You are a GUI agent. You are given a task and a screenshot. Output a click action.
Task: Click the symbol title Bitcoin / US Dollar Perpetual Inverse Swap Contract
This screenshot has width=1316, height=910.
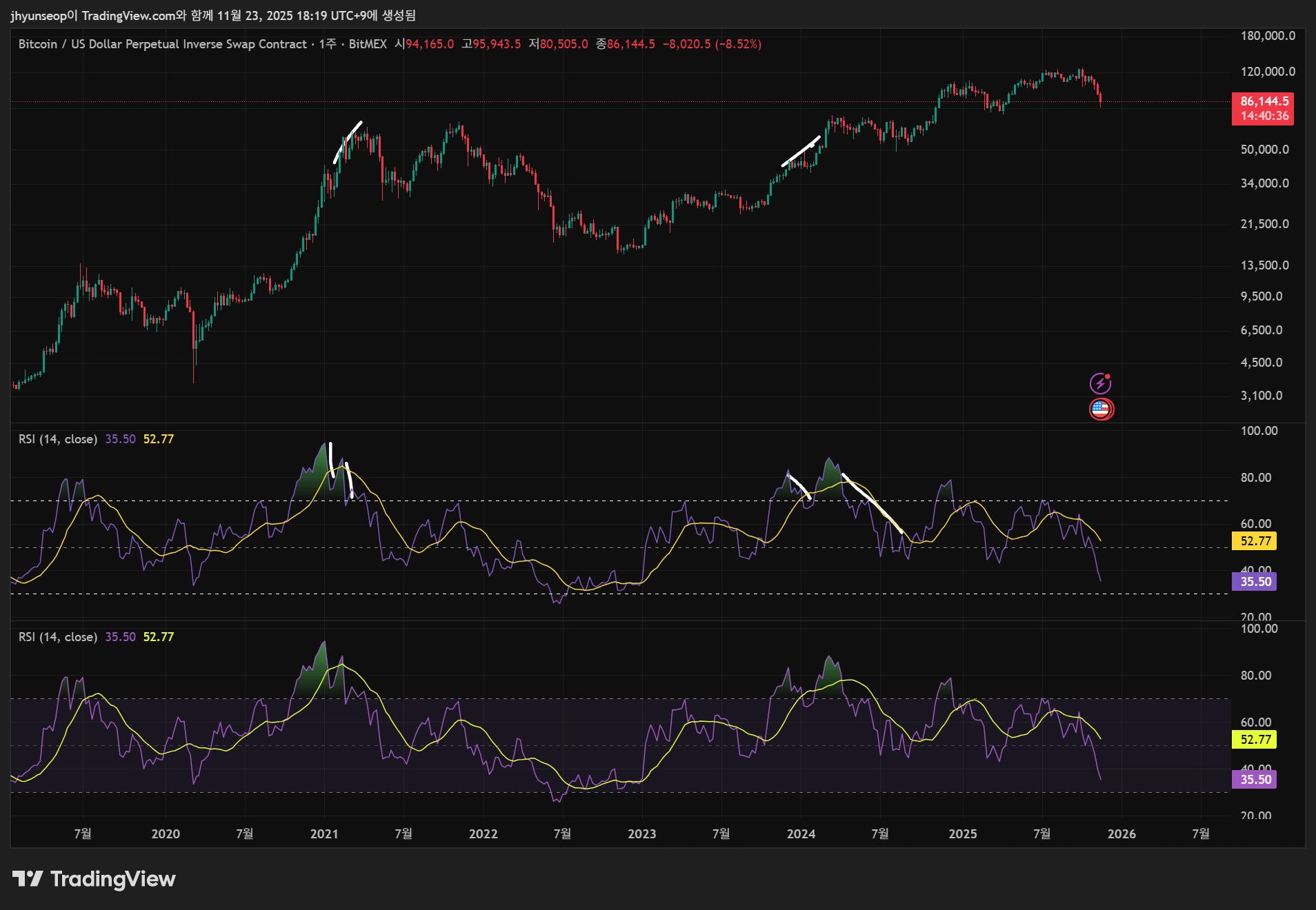[x=163, y=44]
